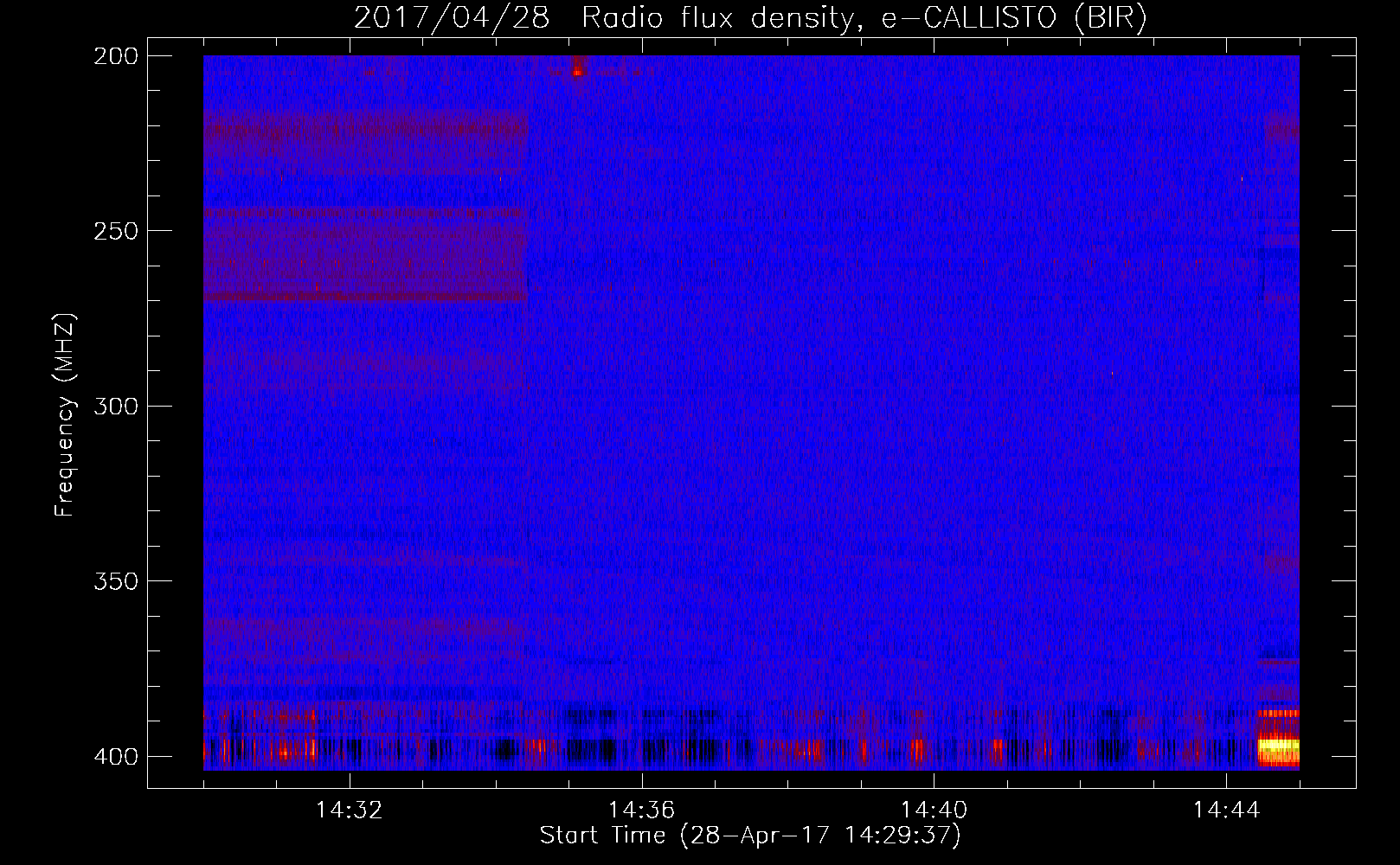Click the 'Frequency (MHZ)' axis label
The width and height of the screenshot is (1400, 865).
click(65, 414)
